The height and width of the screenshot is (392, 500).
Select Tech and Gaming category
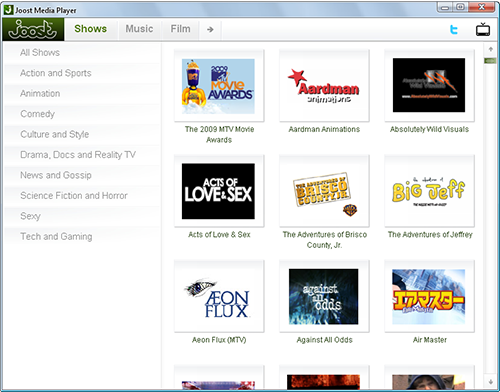coord(82,236)
